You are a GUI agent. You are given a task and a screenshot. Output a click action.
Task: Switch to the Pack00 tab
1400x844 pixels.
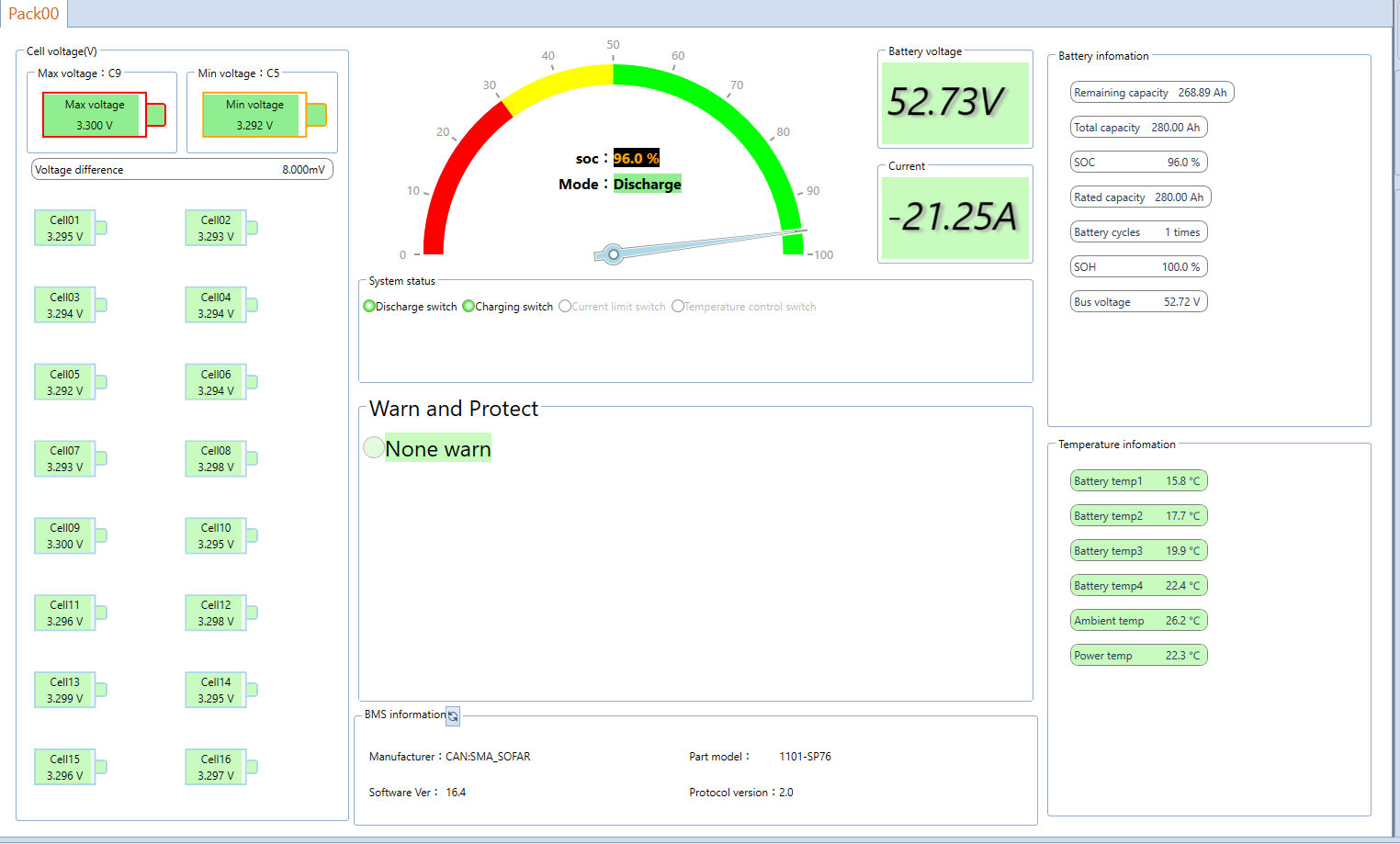point(34,14)
